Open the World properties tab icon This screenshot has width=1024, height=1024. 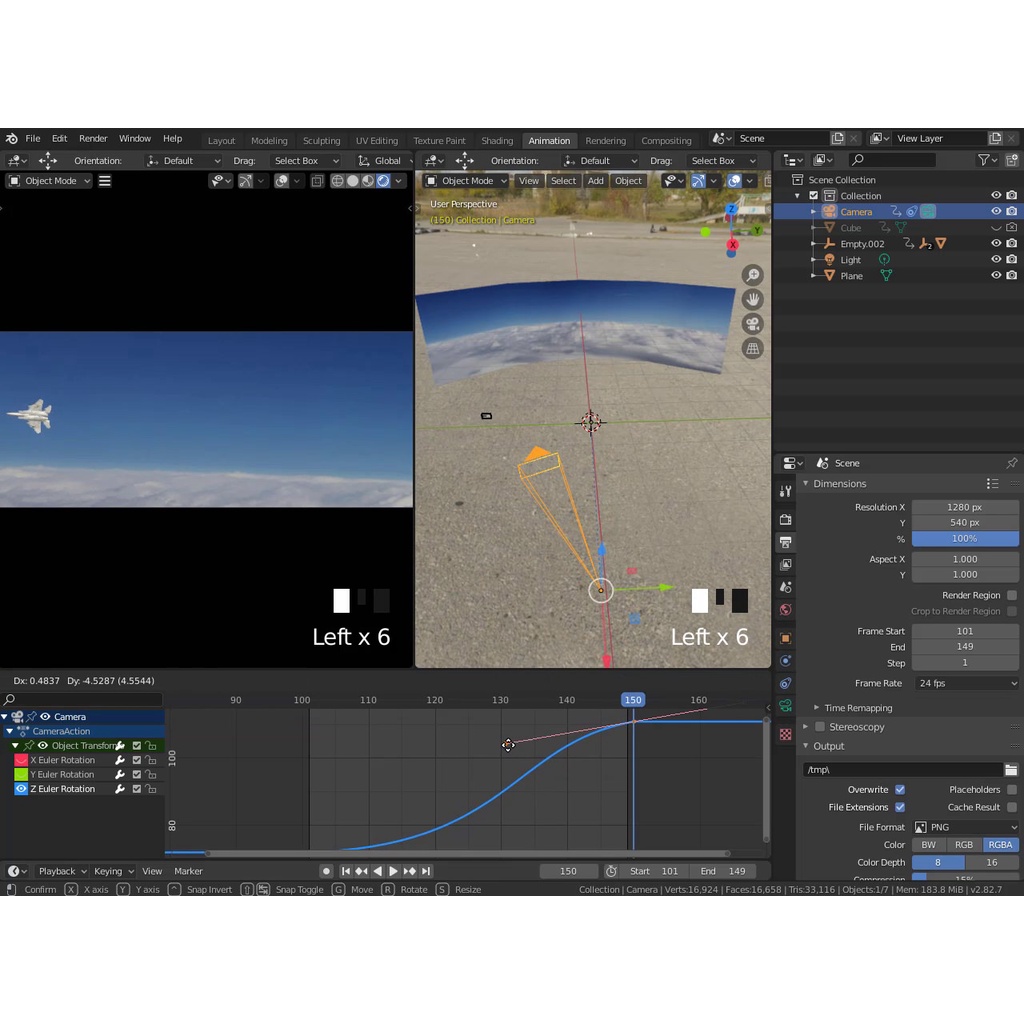pos(786,610)
